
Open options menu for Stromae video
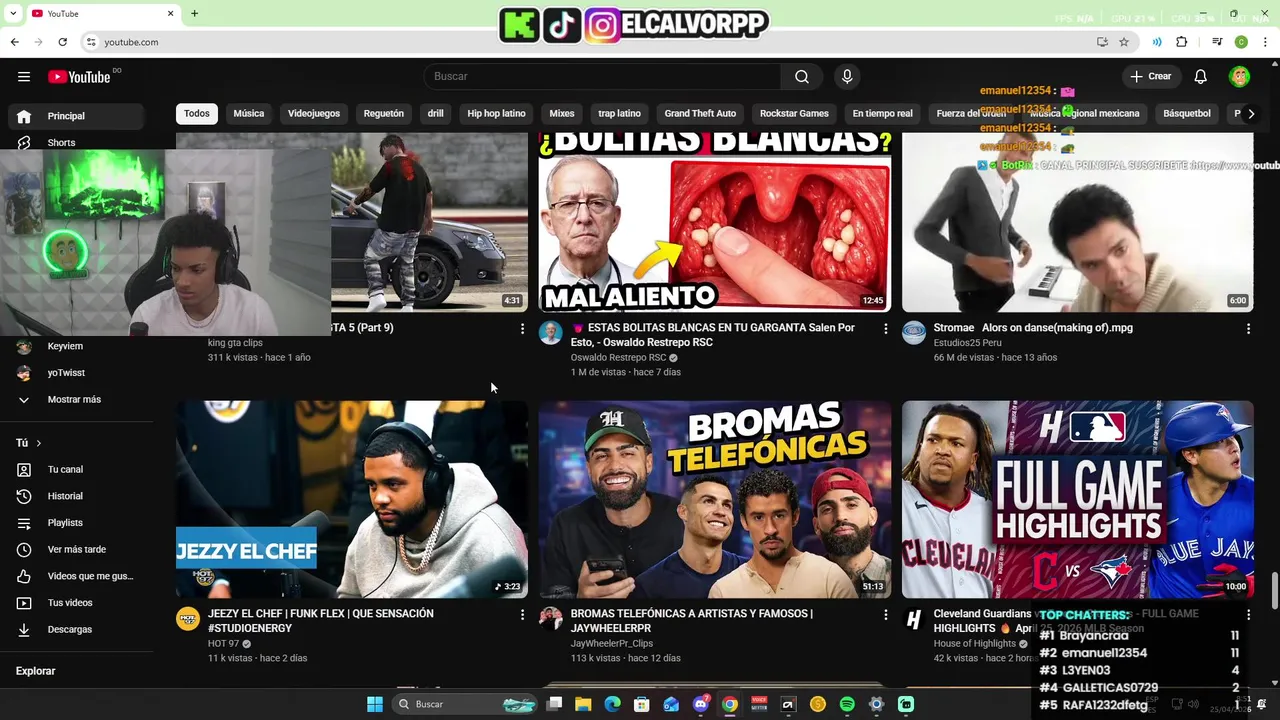pos(1248,329)
